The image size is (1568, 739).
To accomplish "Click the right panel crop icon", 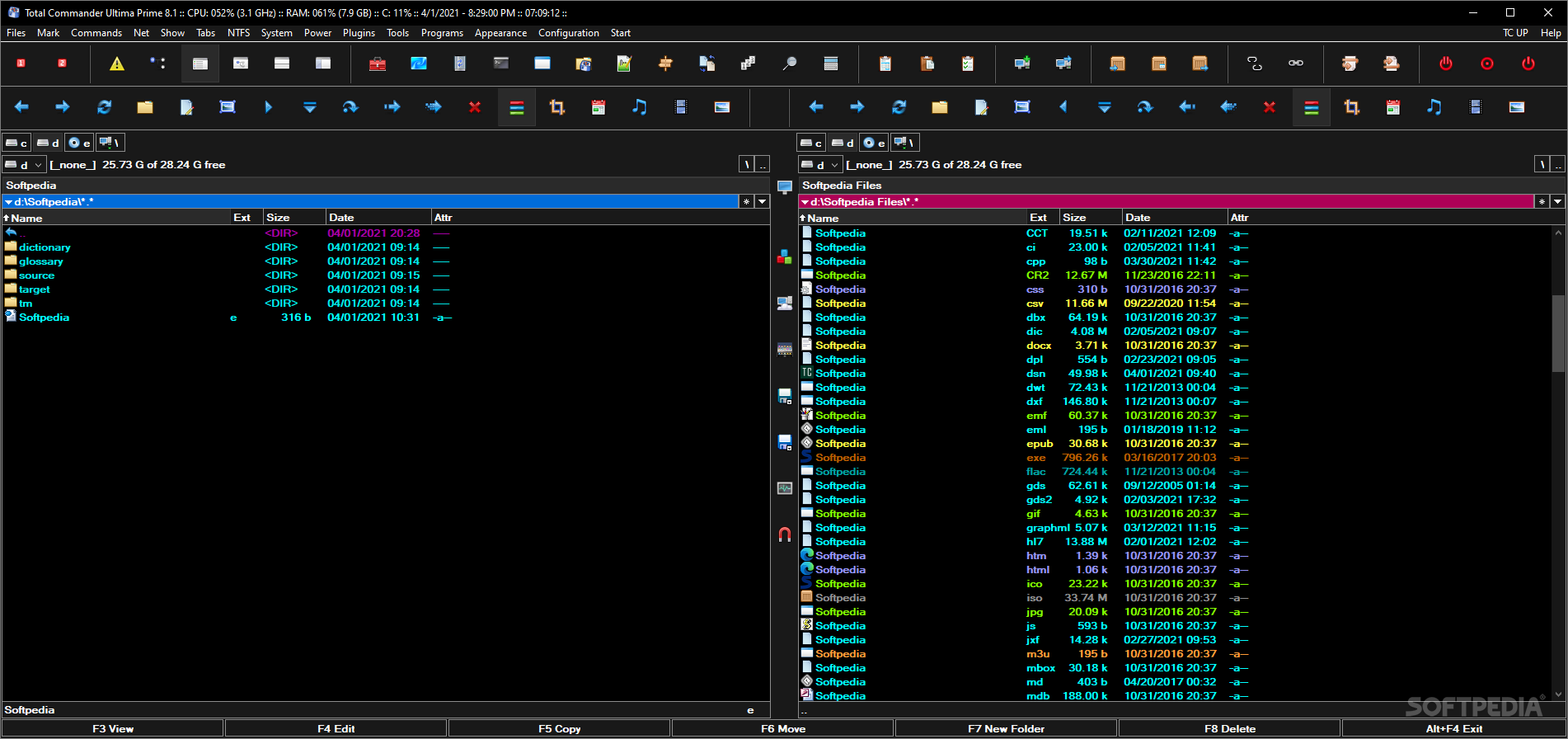I will (1352, 107).
